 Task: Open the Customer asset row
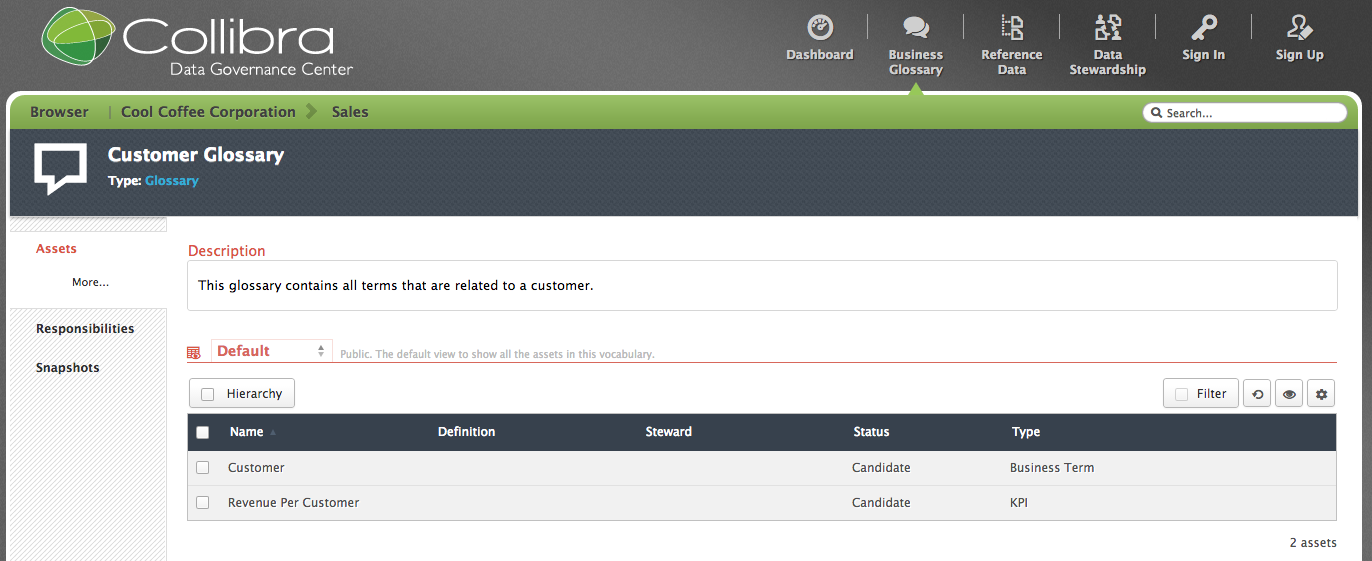(256, 468)
